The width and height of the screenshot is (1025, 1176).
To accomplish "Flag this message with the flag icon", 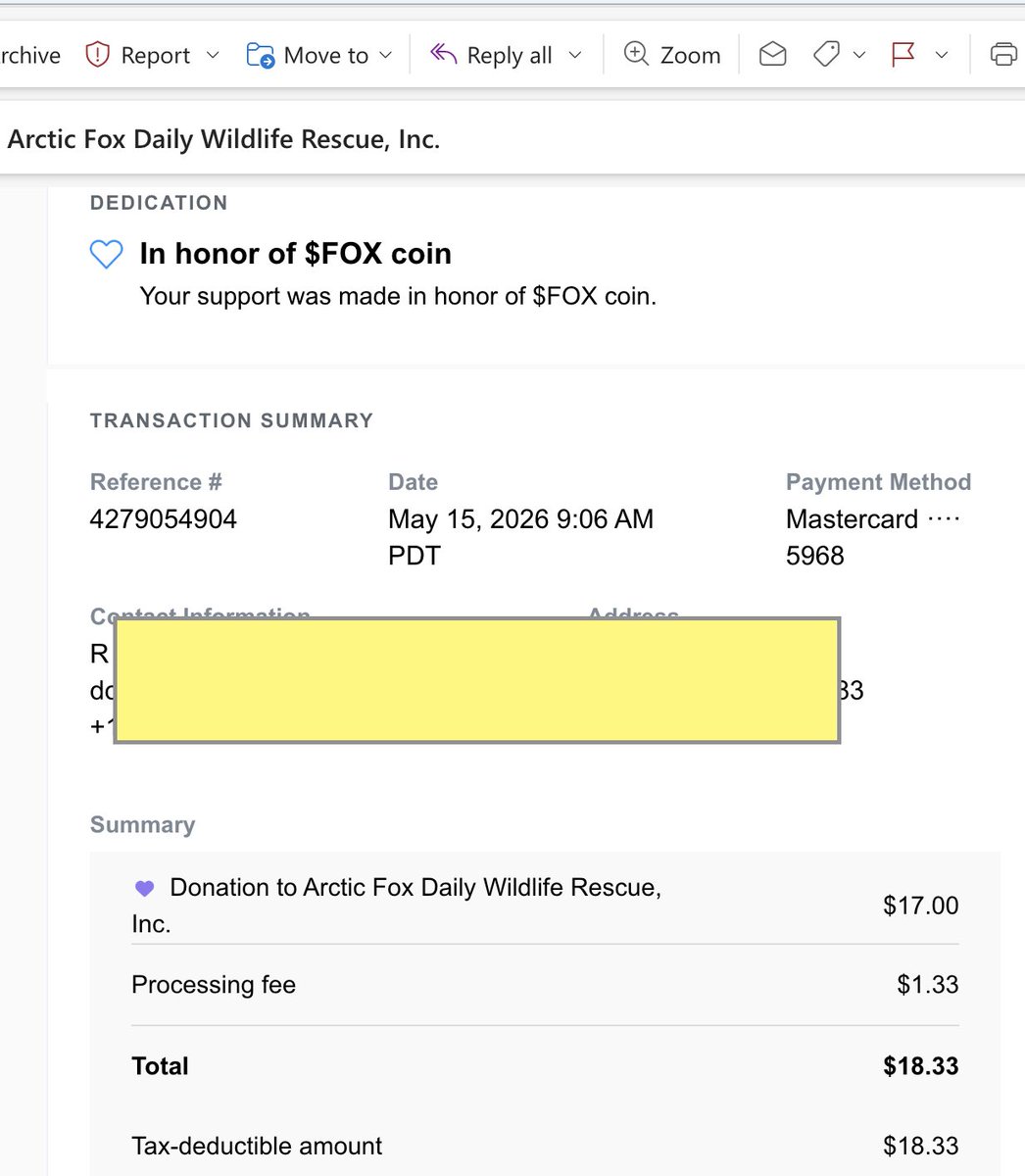I will click(x=903, y=55).
